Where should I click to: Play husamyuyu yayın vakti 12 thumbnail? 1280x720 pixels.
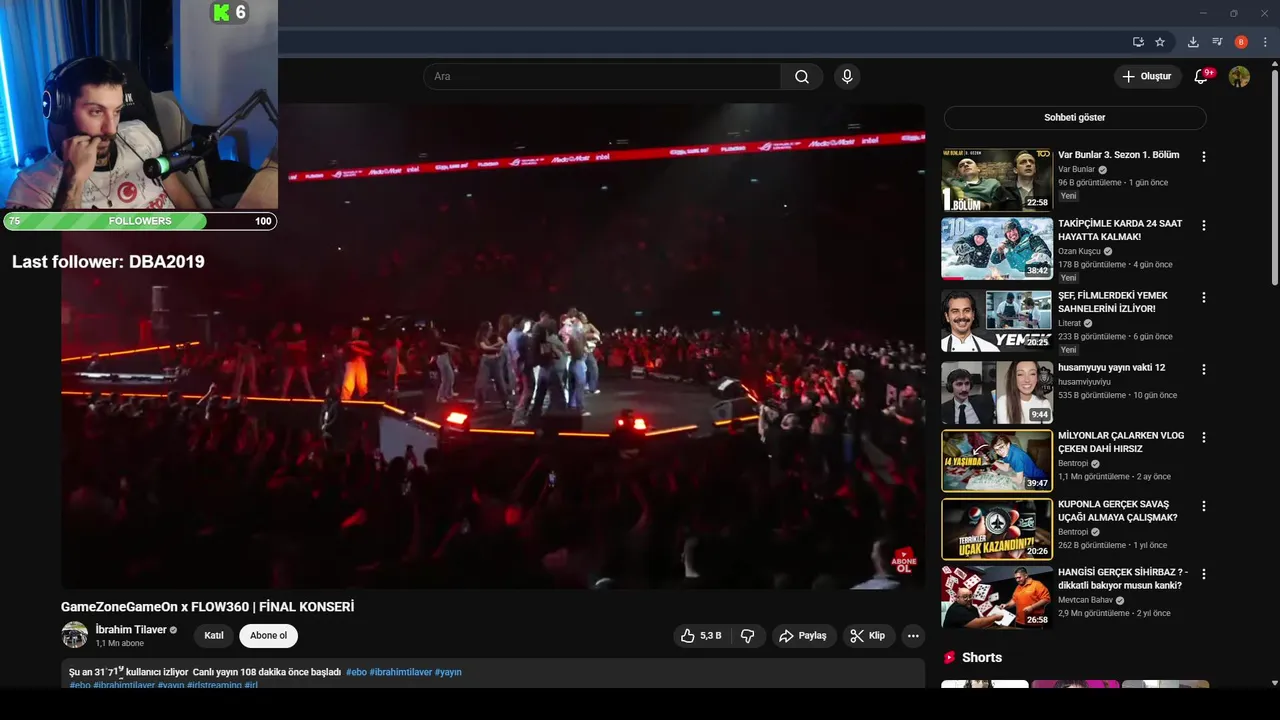997,393
